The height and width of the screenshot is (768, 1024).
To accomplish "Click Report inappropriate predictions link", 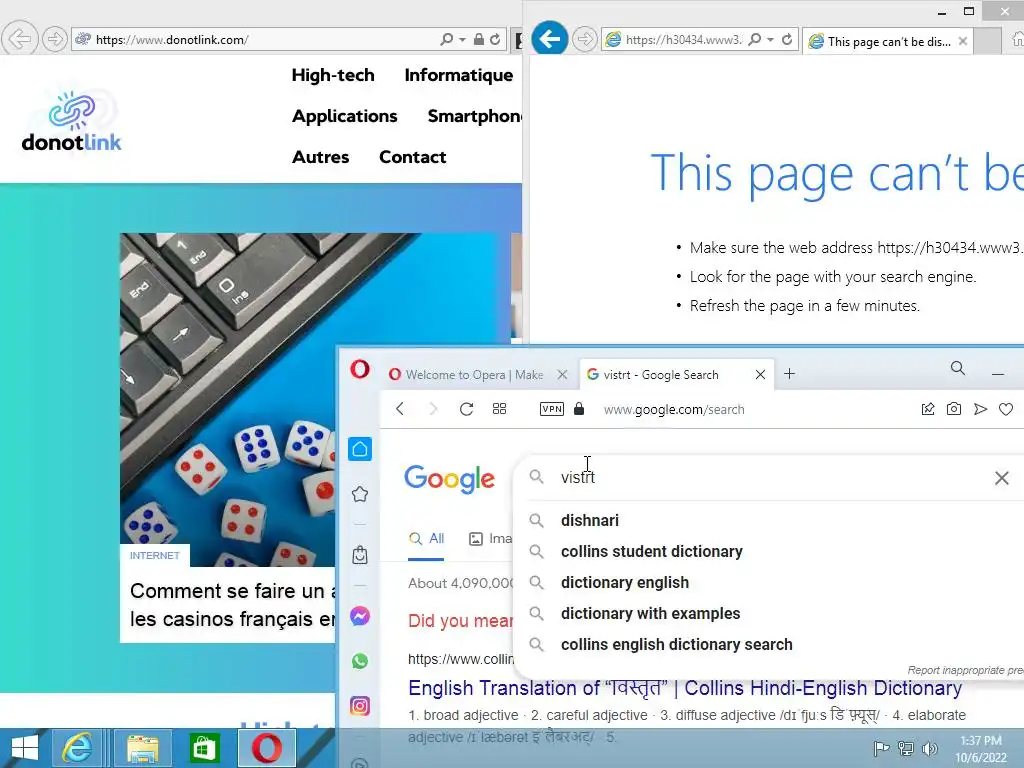I will click(x=965, y=670).
